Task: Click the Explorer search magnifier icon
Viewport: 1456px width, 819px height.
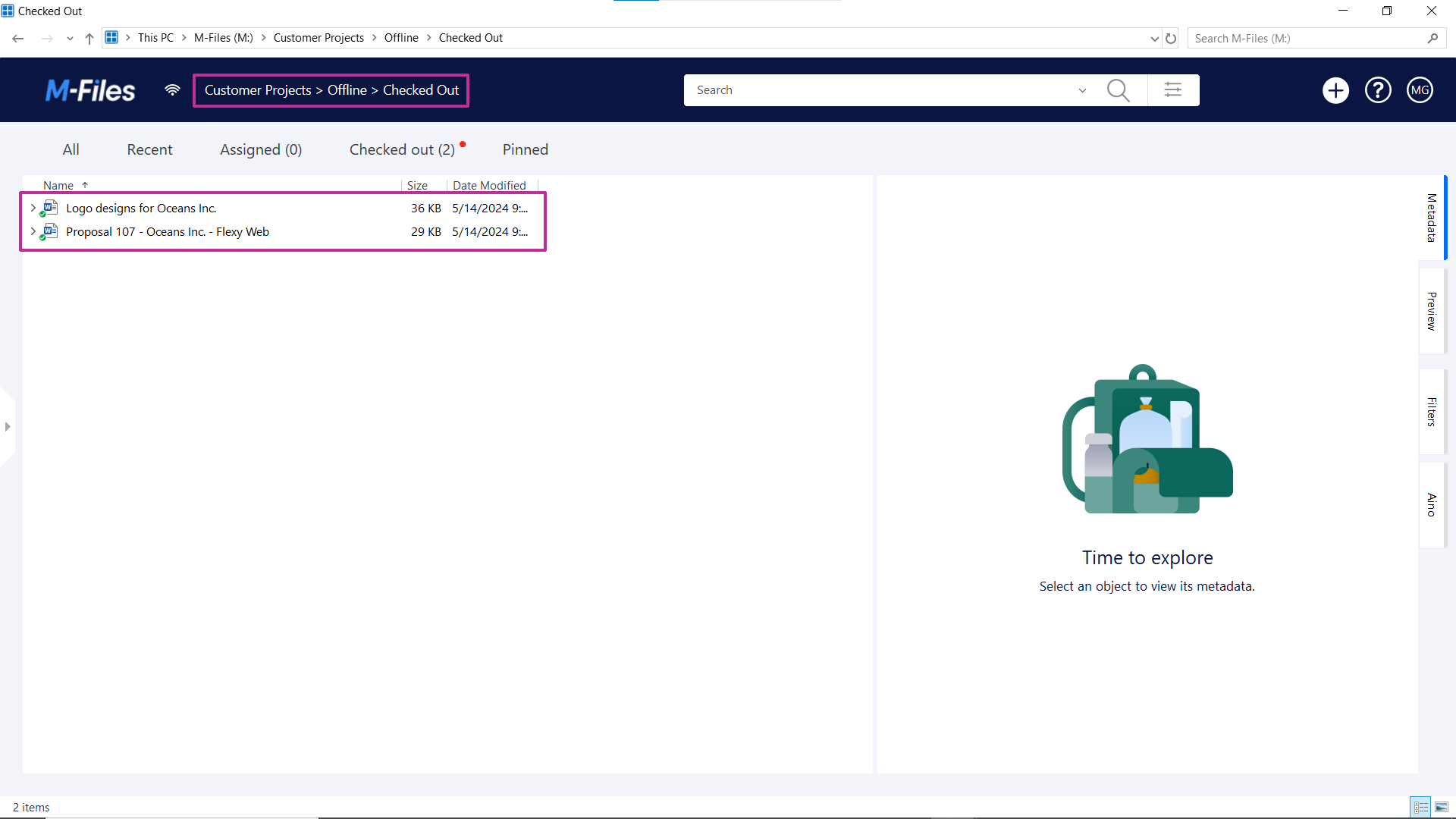Action: pos(1432,38)
